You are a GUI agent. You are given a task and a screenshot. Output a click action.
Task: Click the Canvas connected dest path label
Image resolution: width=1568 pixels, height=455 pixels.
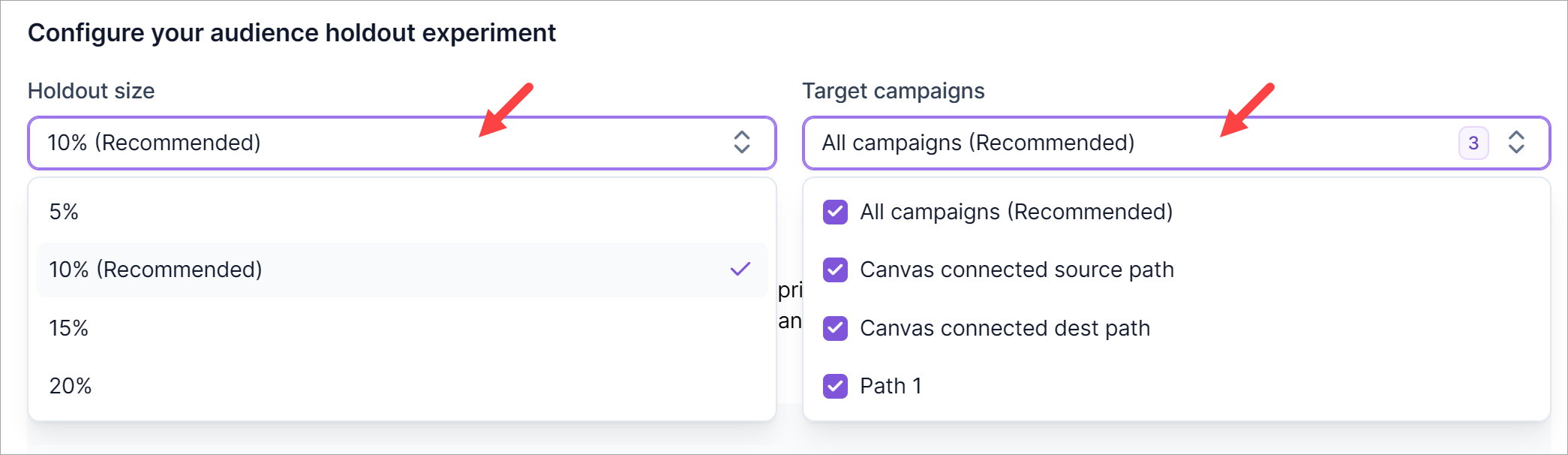click(1005, 328)
